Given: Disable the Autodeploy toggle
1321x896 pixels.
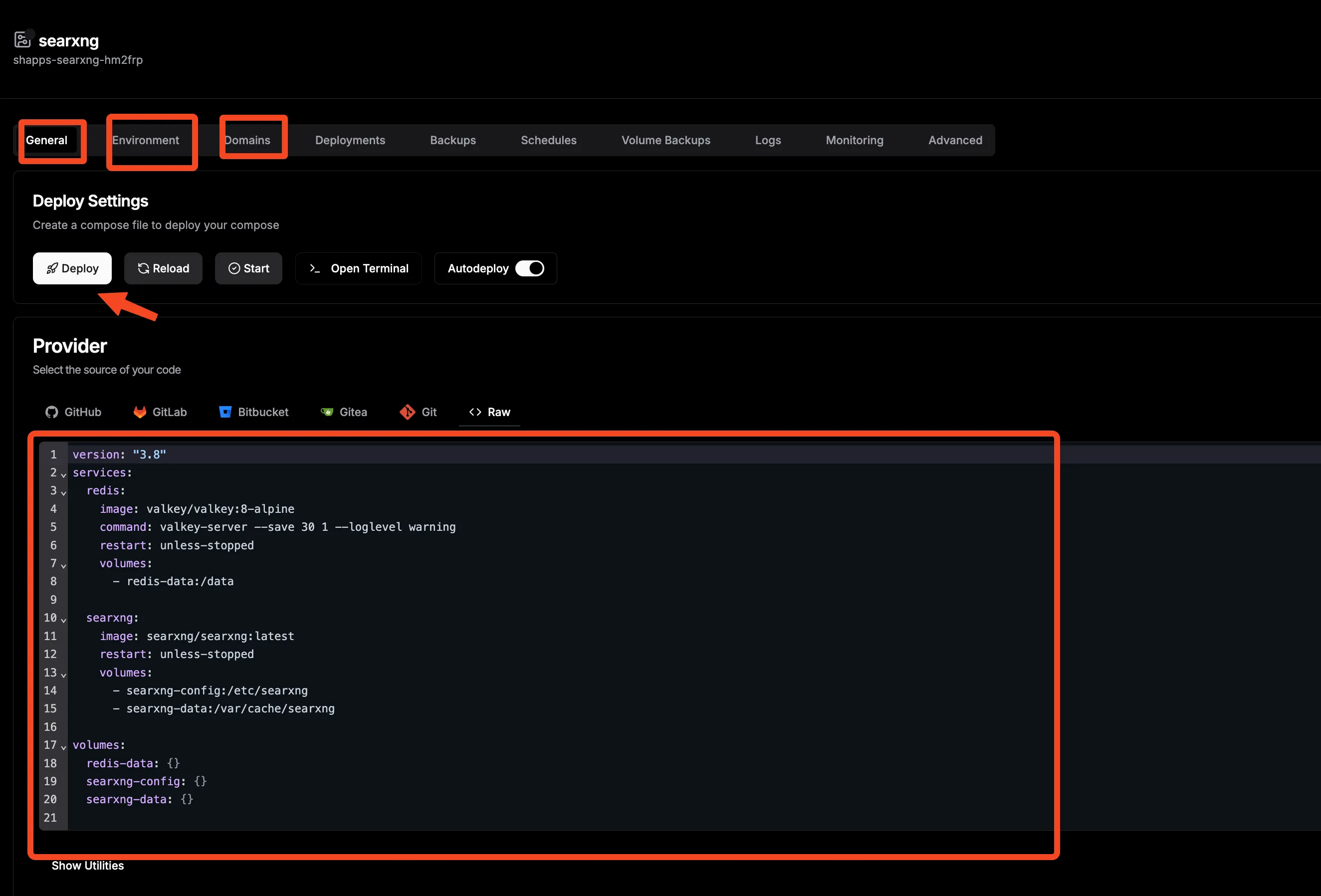Looking at the screenshot, I should point(530,268).
